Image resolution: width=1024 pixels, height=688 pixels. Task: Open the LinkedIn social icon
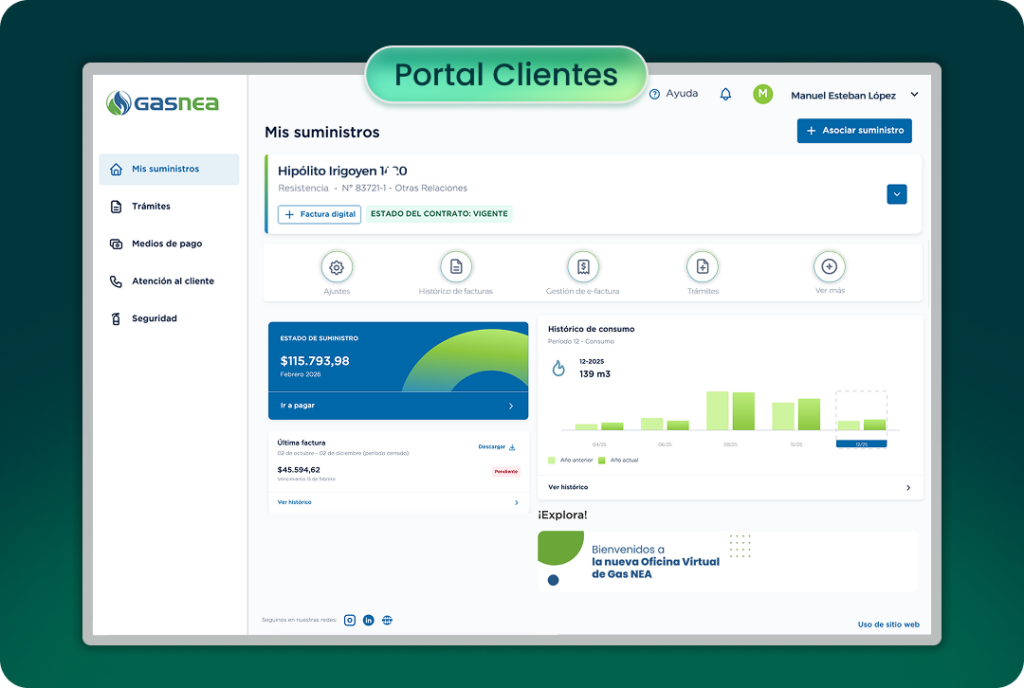[368, 620]
